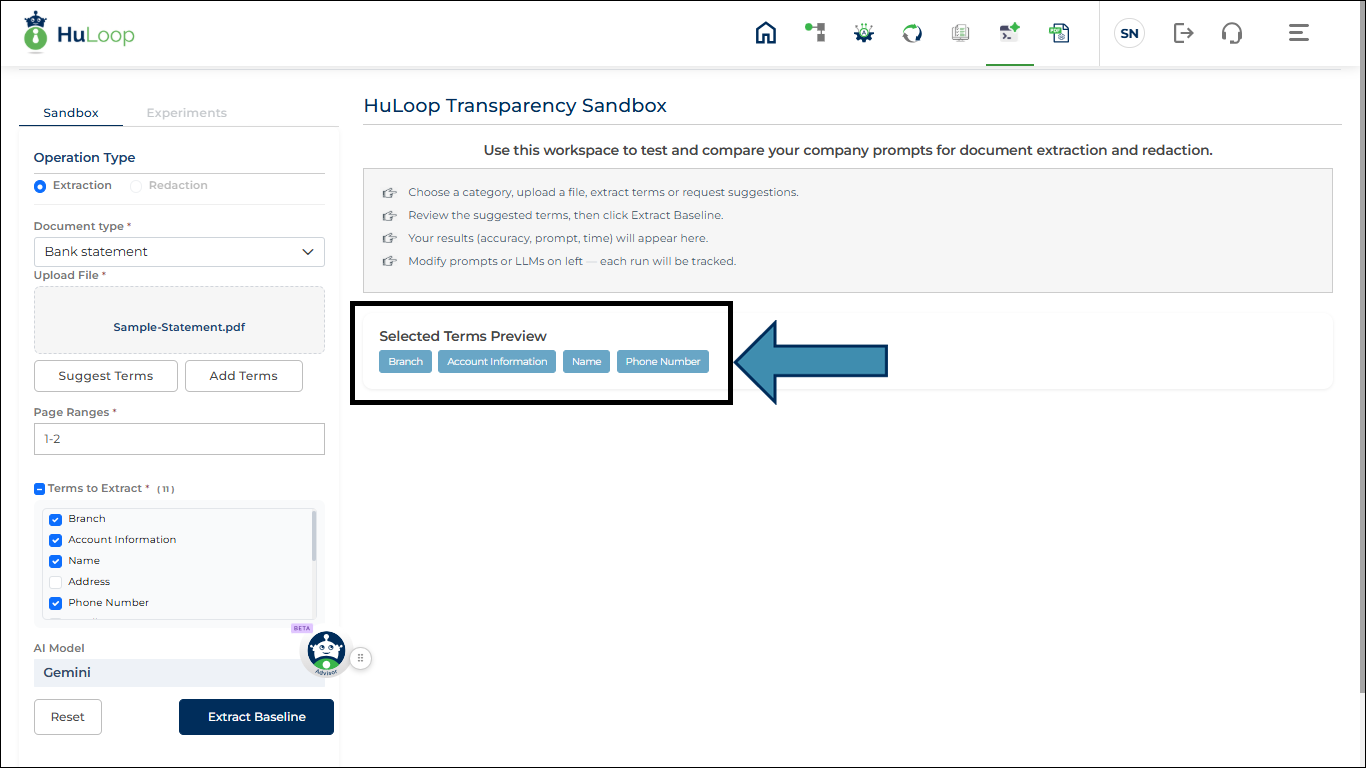Screen dimensions: 1366x768
Task: Click the HuLoop logo
Action: (x=79, y=33)
